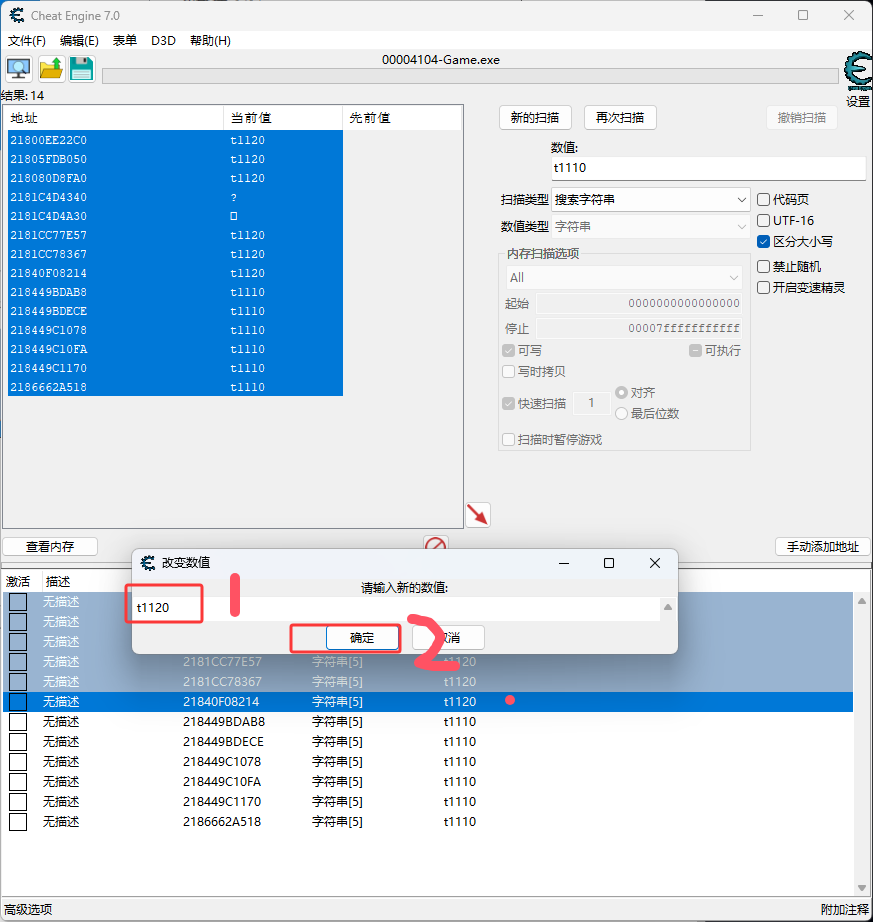Open the 帮助(H) menu
Screen dimensions: 873x922
210,41
